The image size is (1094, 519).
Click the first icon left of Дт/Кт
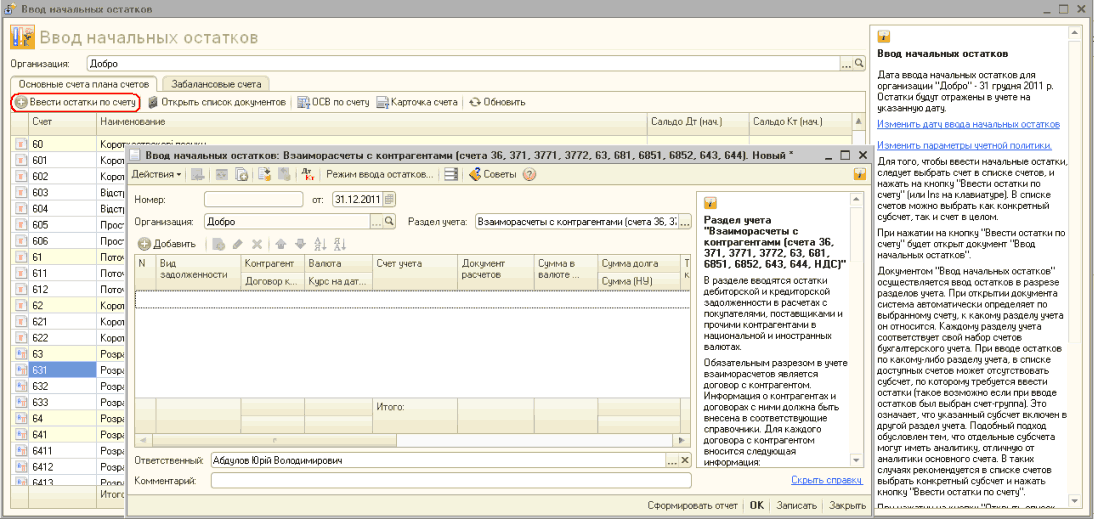[x=284, y=174]
